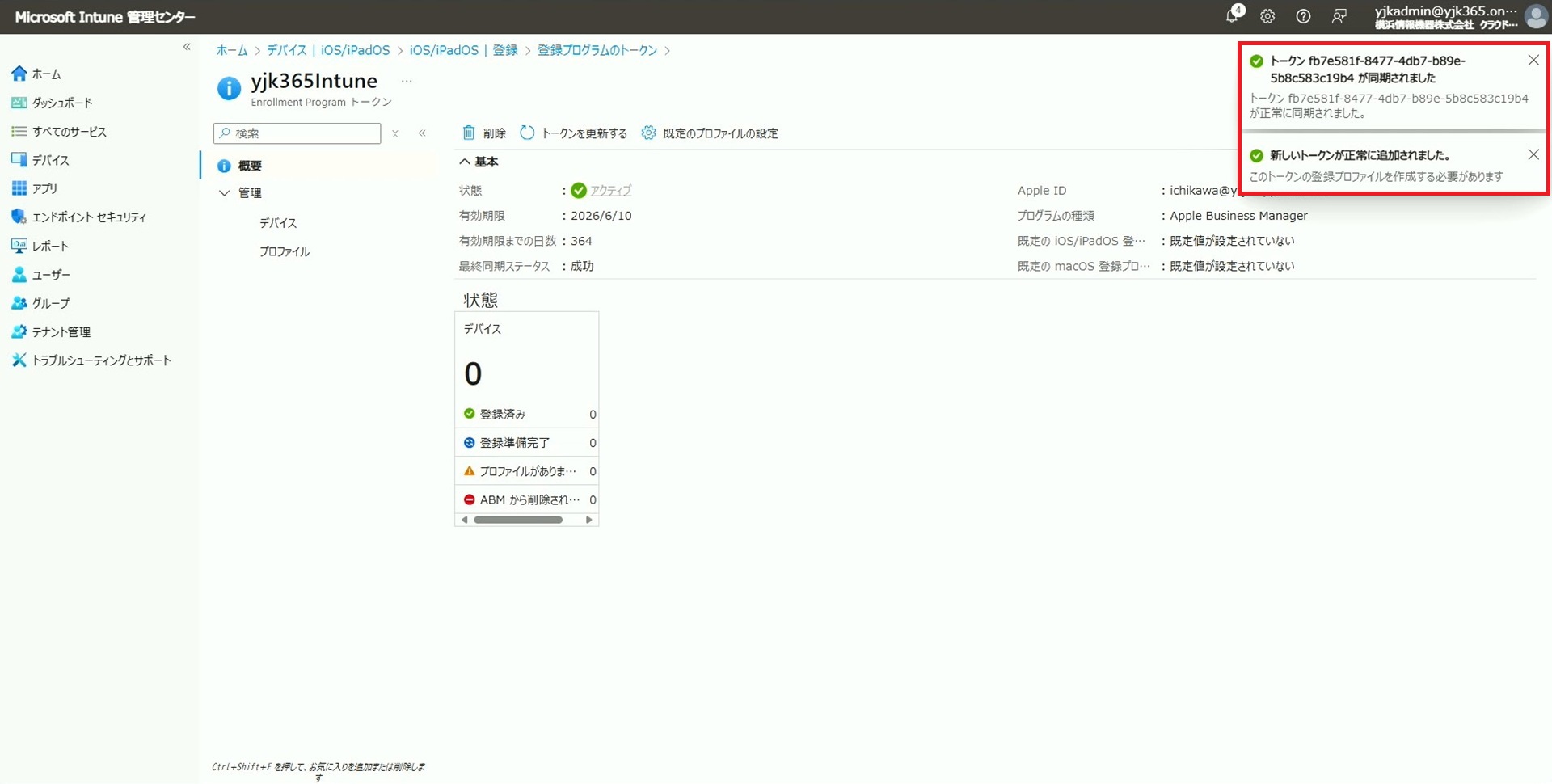
Task: Click the 登録済み row in the status card
Action: (x=527, y=414)
